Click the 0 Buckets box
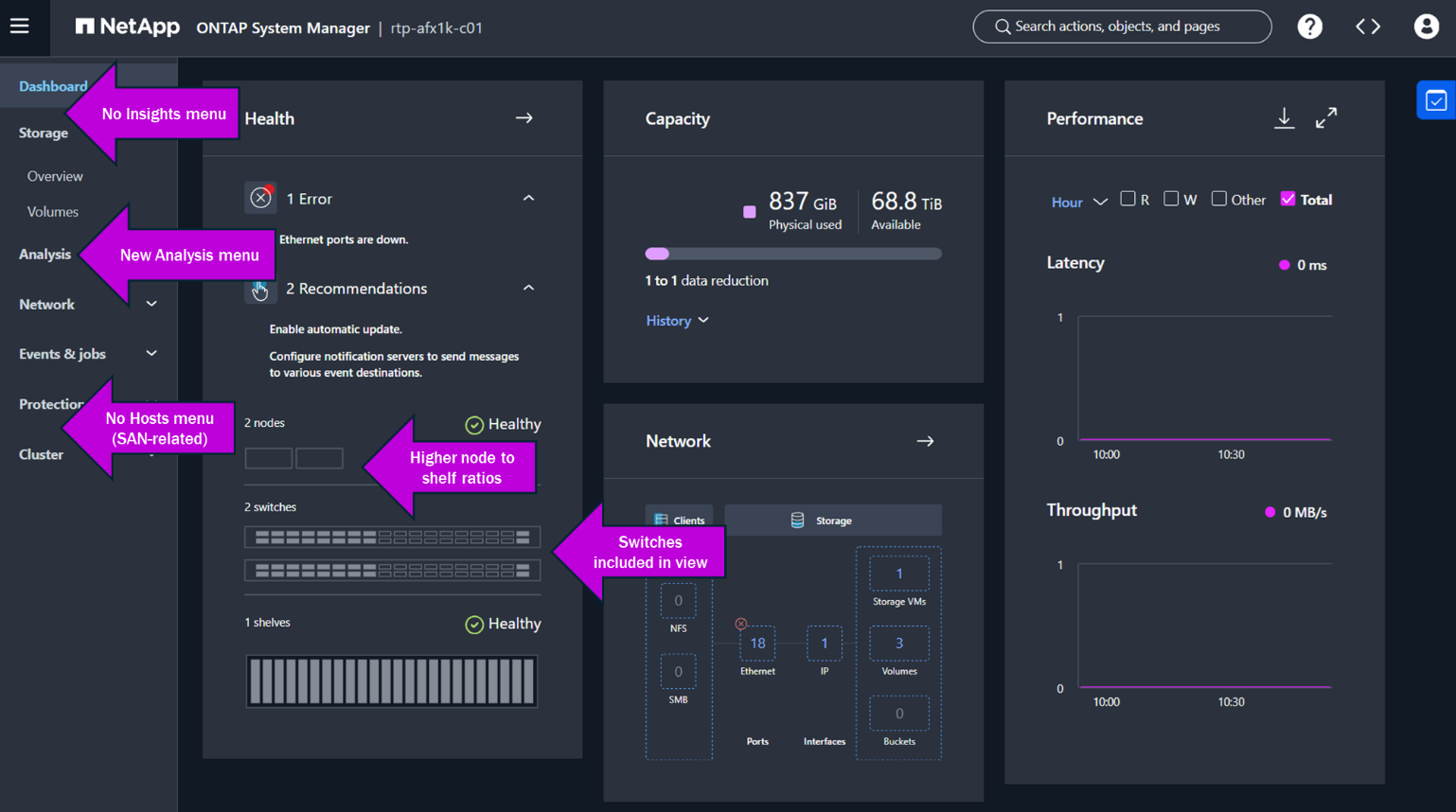This screenshot has height=812, width=1456. point(899,714)
